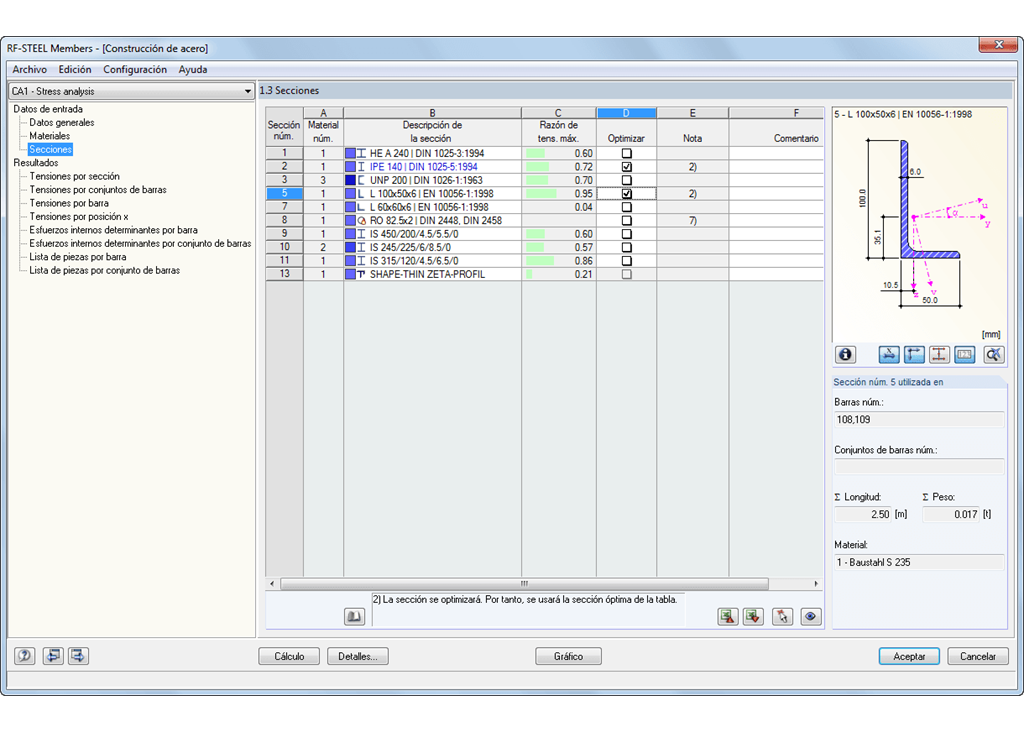Enable Optimizar for UNP 200

tap(626, 180)
